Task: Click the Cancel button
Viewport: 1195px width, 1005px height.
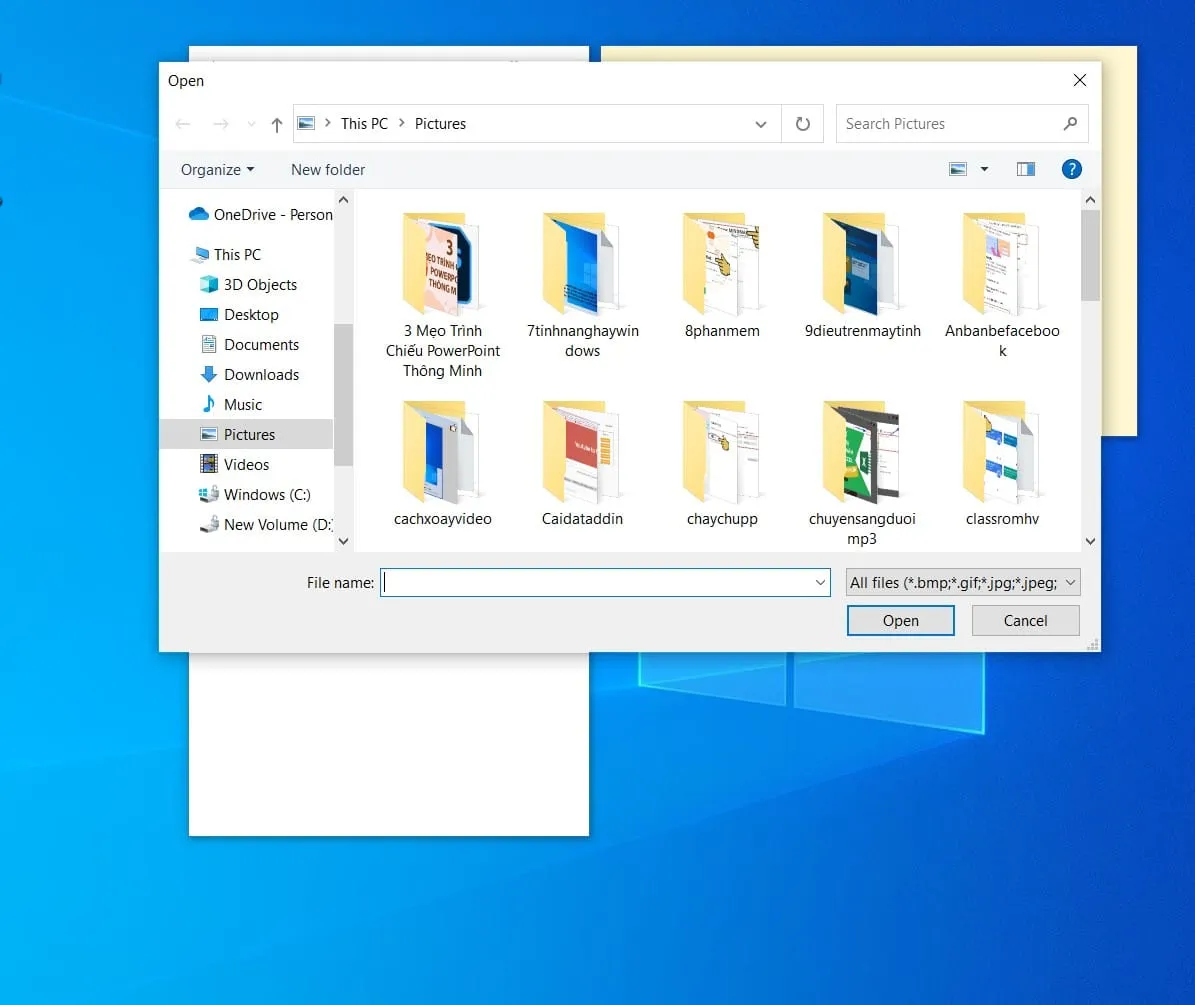Action: pyautogui.click(x=1025, y=620)
